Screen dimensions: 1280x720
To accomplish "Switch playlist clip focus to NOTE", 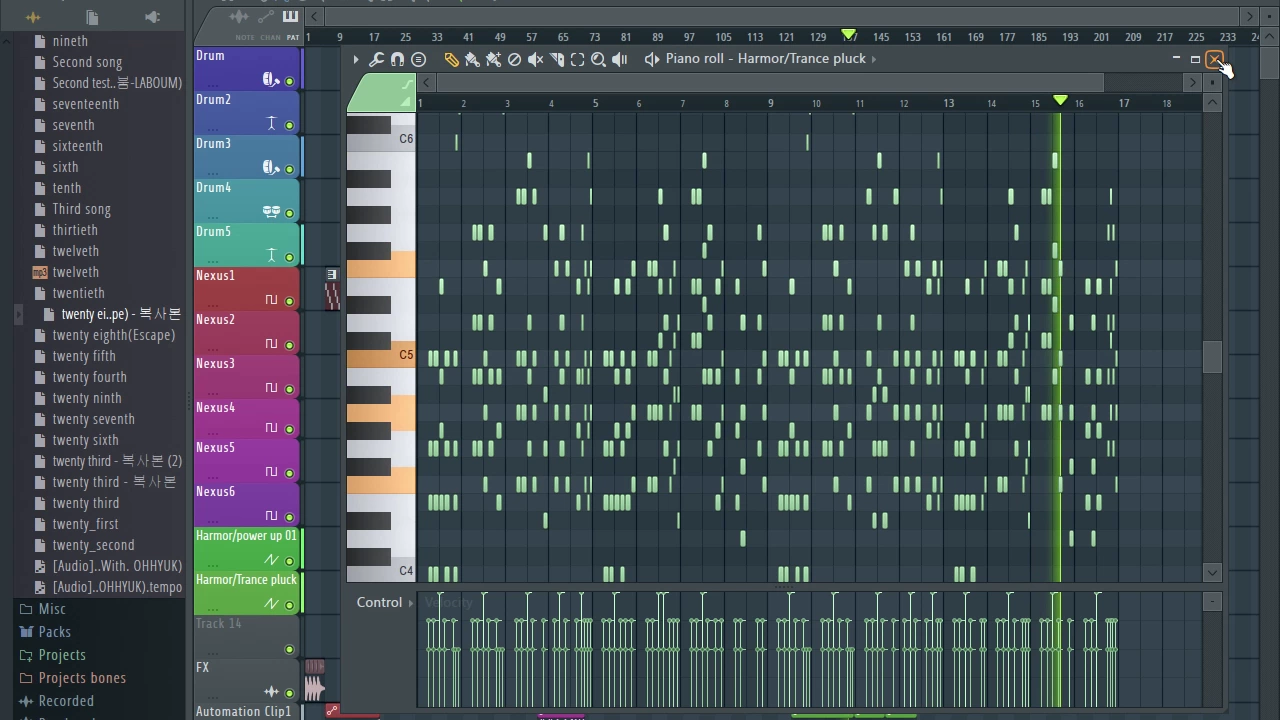I will pos(245,38).
